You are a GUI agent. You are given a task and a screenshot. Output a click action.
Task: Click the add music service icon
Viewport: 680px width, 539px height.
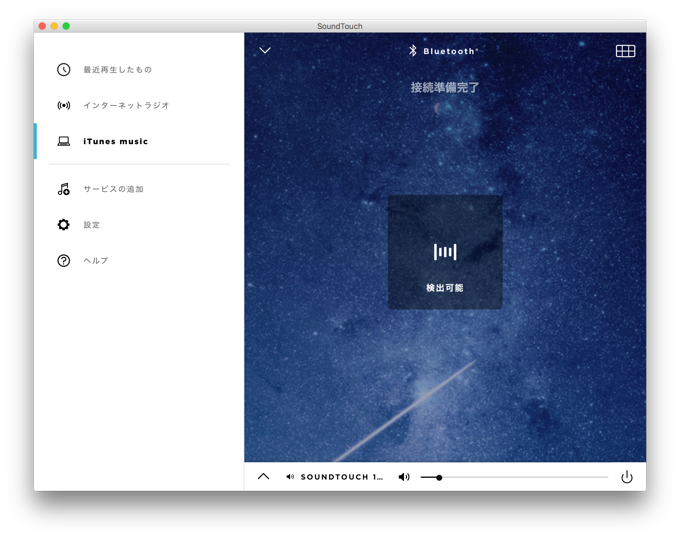(63, 189)
